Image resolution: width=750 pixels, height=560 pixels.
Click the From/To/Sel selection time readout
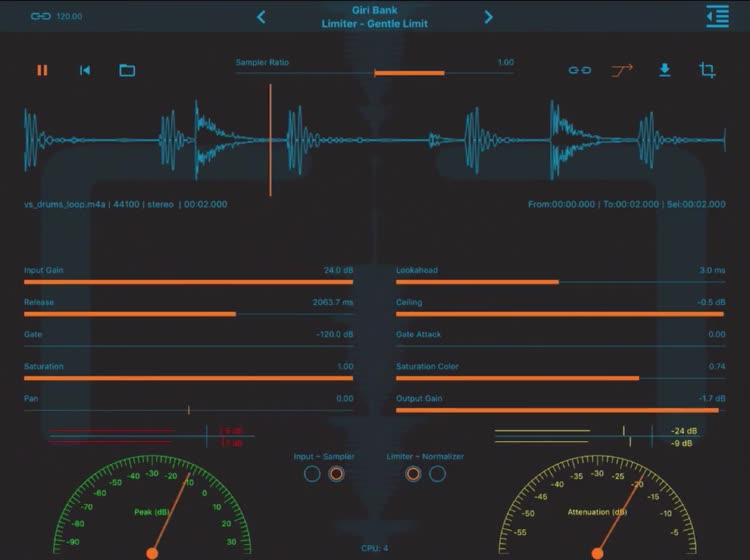(x=627, y=204)
